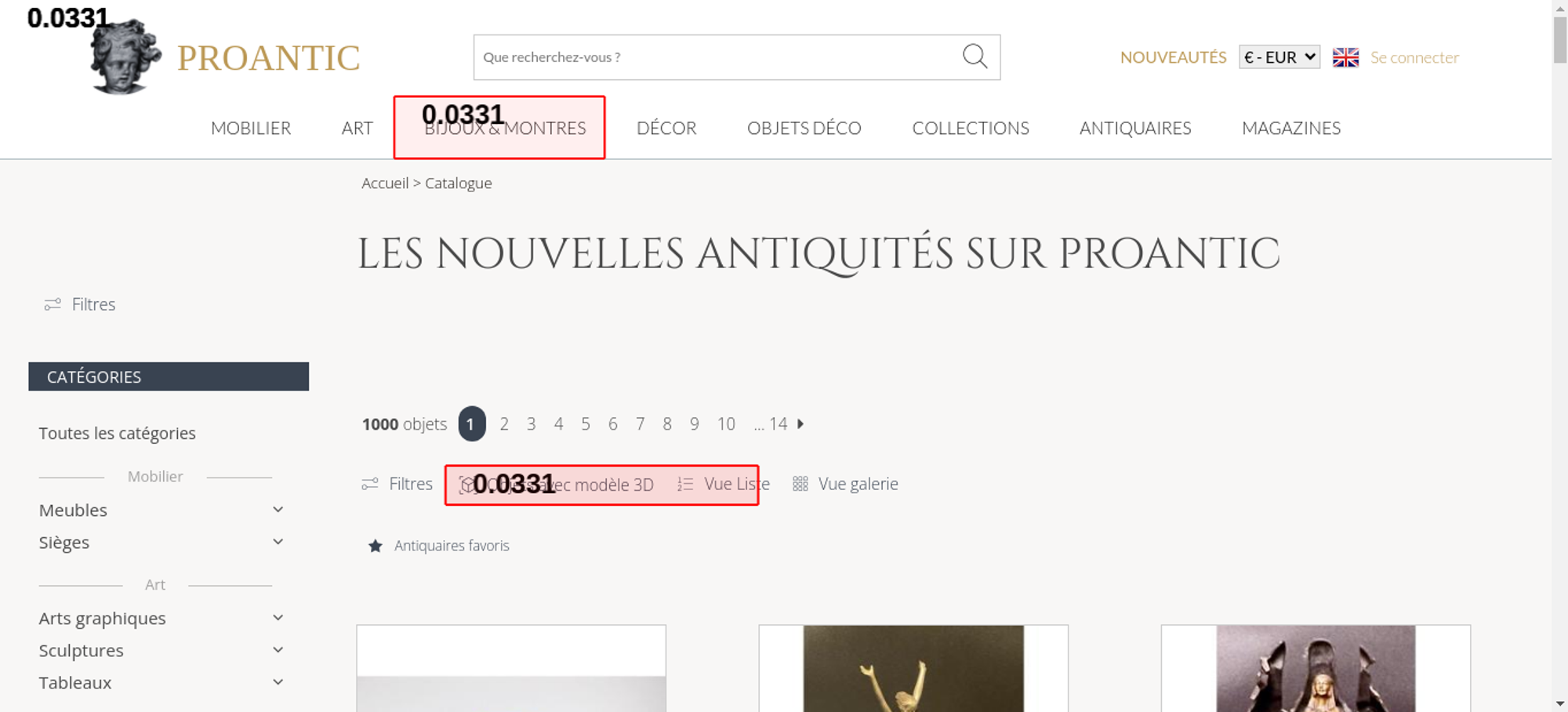This screenshot has height=712, width=1568.
Task: Open the MAGAZINES menu
Action: (x=1291, y=128)
